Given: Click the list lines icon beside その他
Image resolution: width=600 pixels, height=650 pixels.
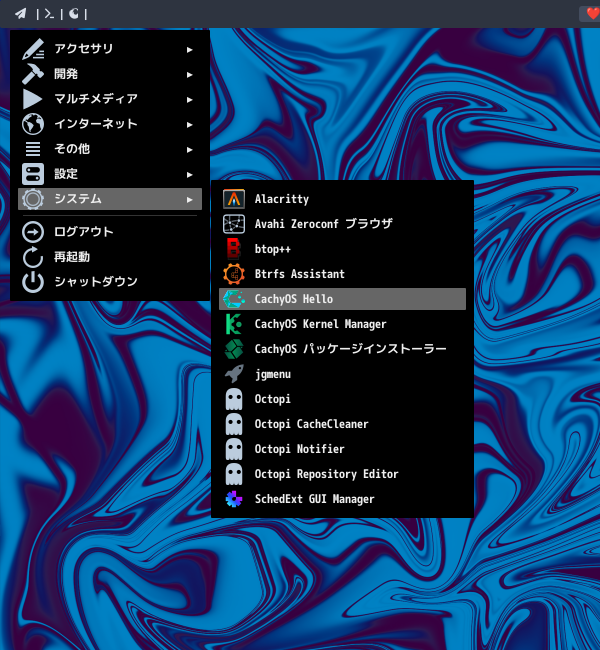Looking at the screenshot, I should [x=33, y=149].
